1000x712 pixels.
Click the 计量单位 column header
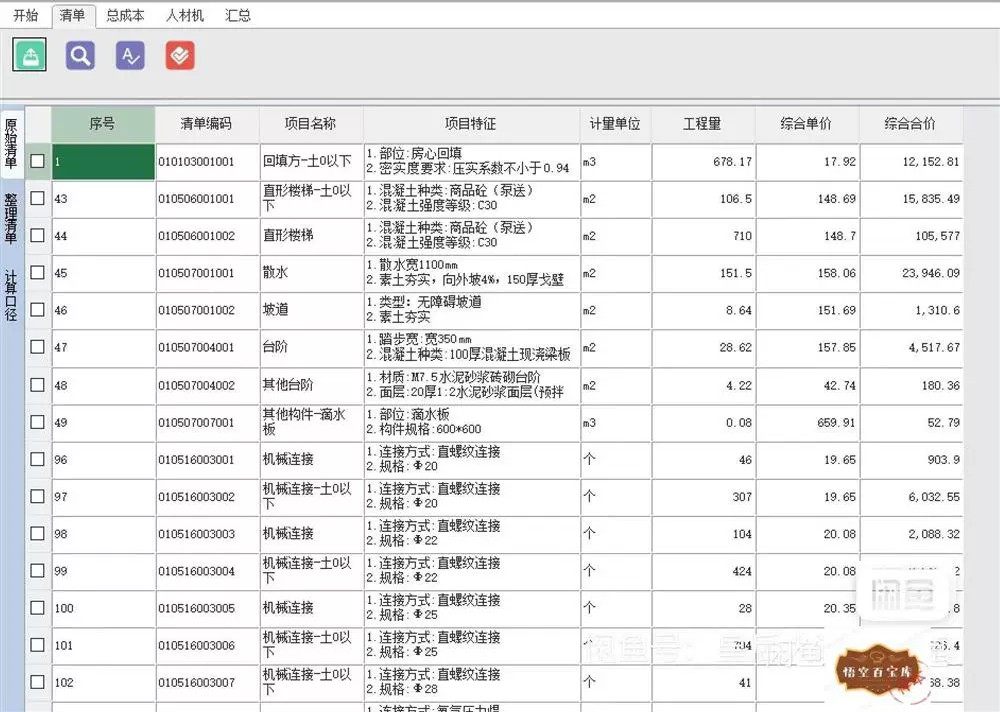point(615,124)
